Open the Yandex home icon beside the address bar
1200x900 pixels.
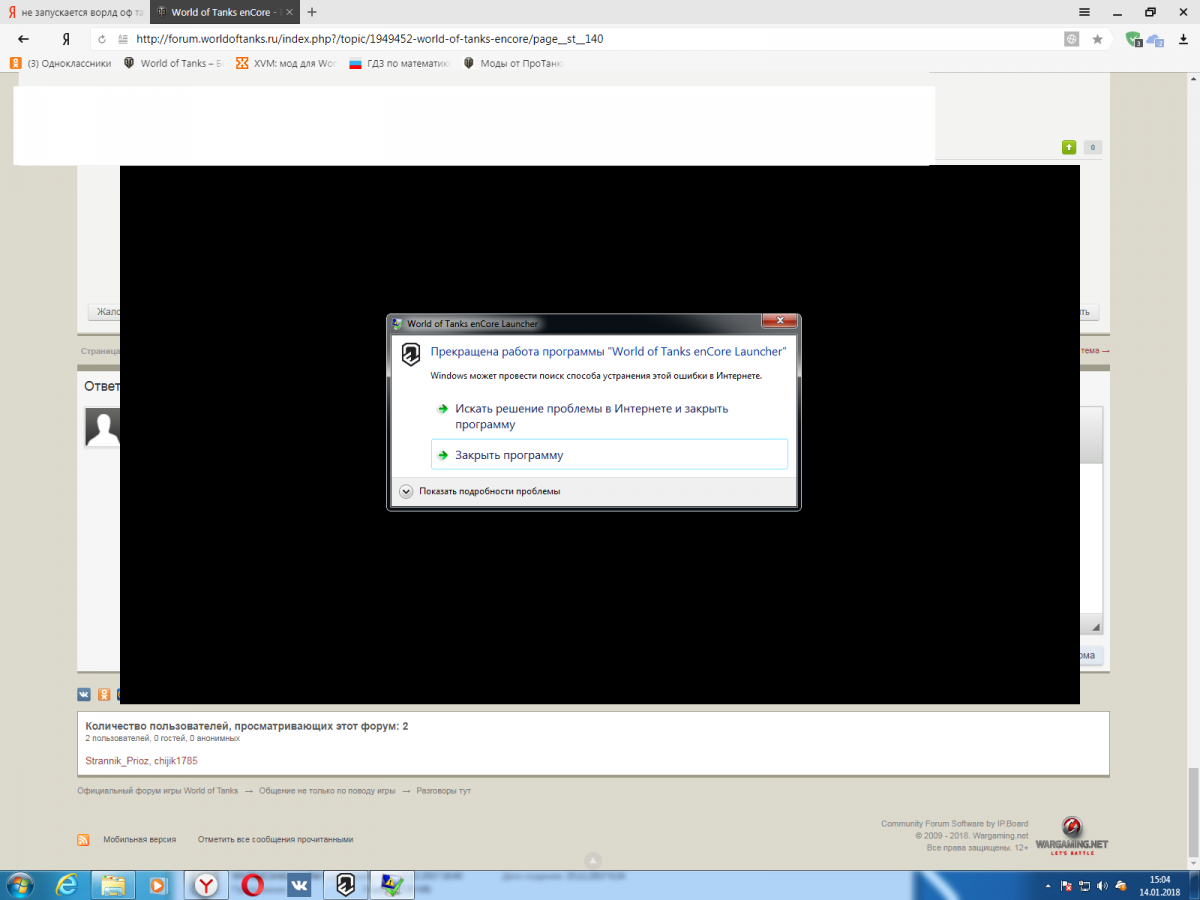[x=66, y=39]
